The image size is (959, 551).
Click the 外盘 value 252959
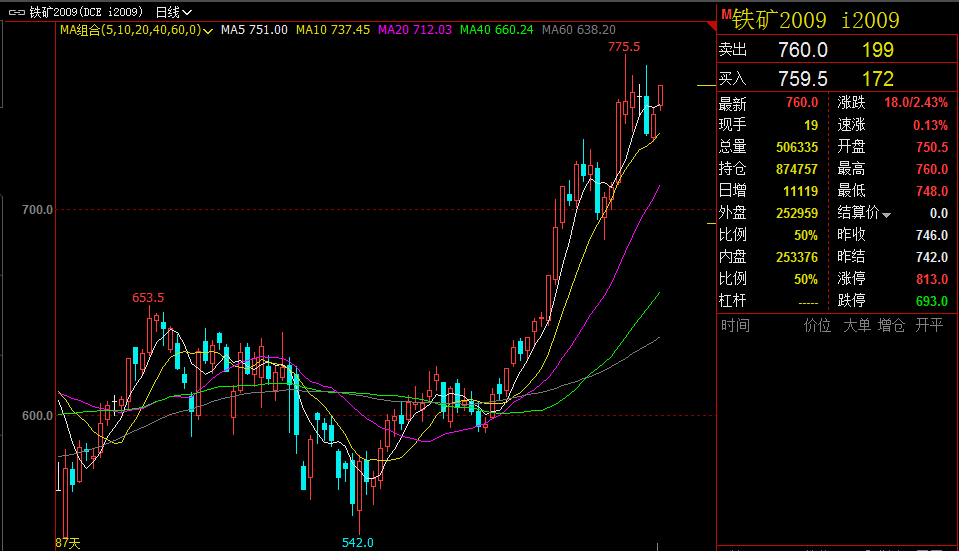pyautogui.click(x=797, y=213)
